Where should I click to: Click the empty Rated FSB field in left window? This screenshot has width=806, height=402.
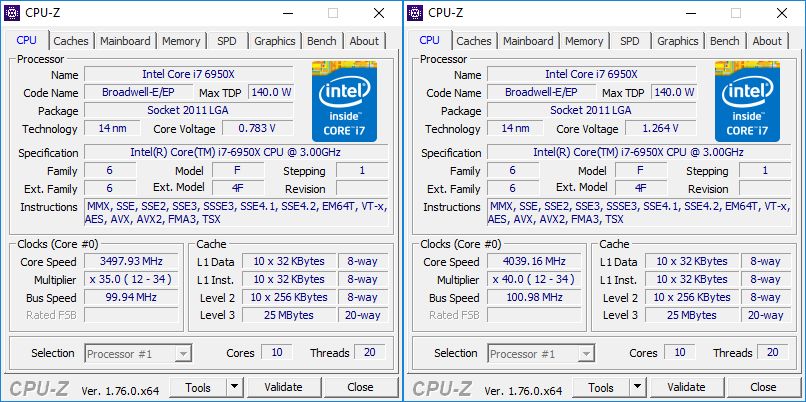coord(131,315)
